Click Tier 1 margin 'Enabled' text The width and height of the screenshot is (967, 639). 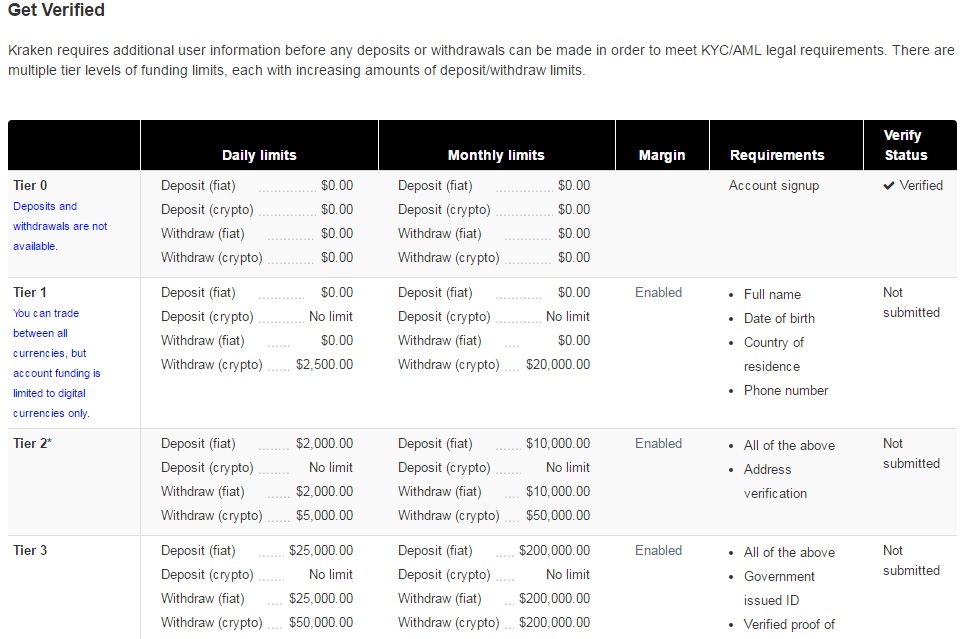pyautogui.click(x=658, y=293)
